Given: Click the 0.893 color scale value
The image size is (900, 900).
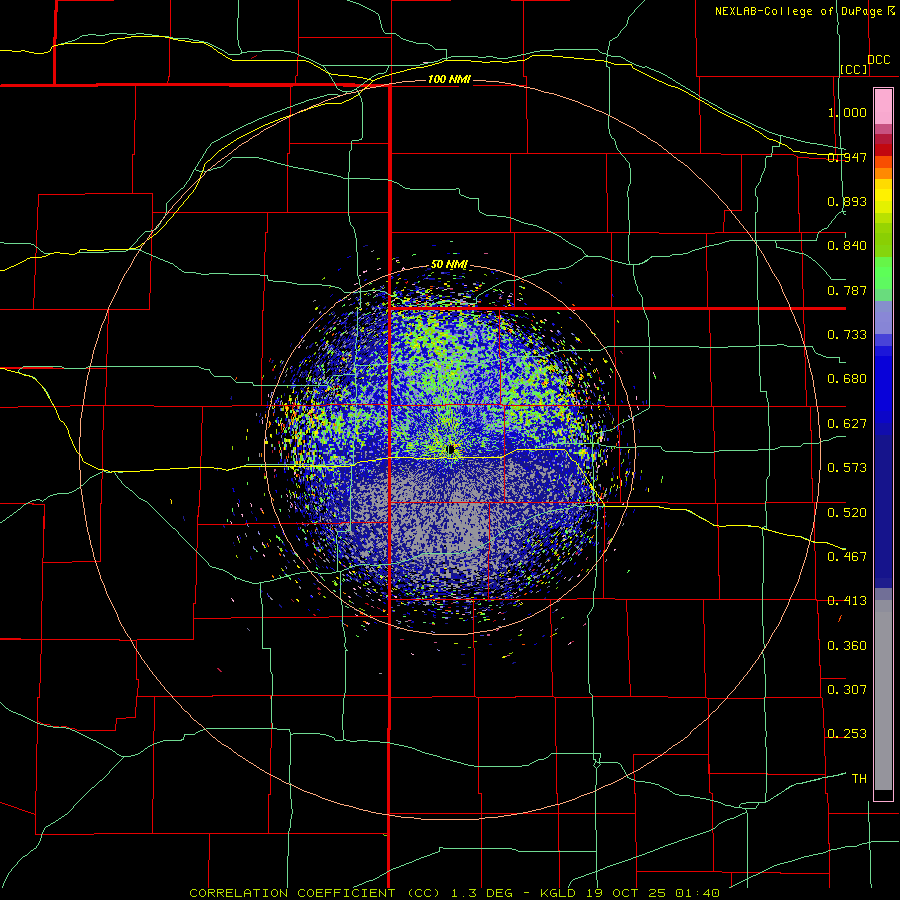Looking at the screenshot, I should (847, 201).
